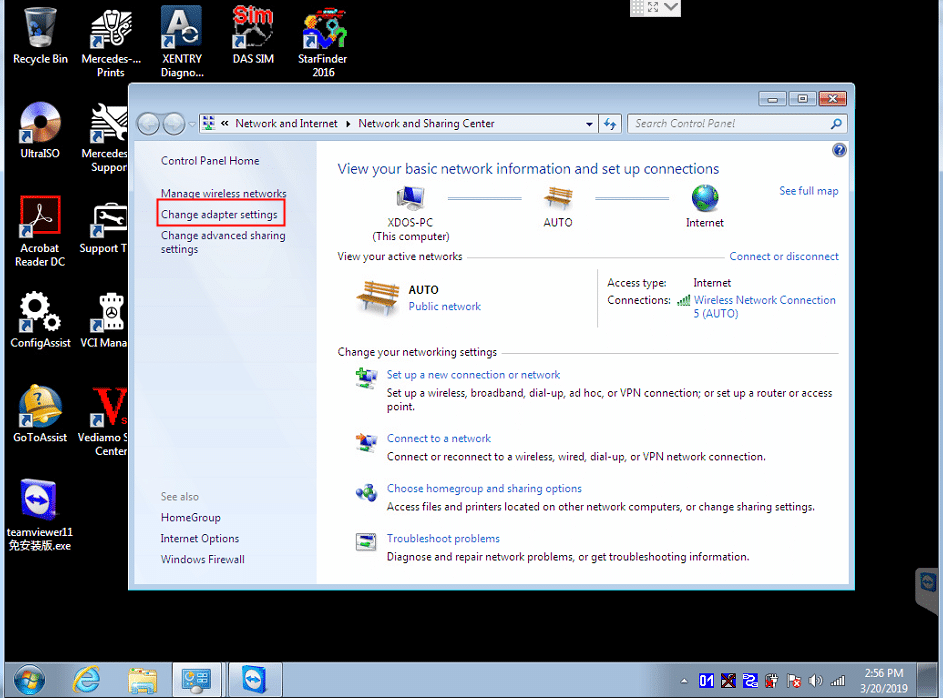The width and height of the screenshot is (943, 698).
Task: Launch the GoToAssist desktop shortcut
Action: [40, 415]
